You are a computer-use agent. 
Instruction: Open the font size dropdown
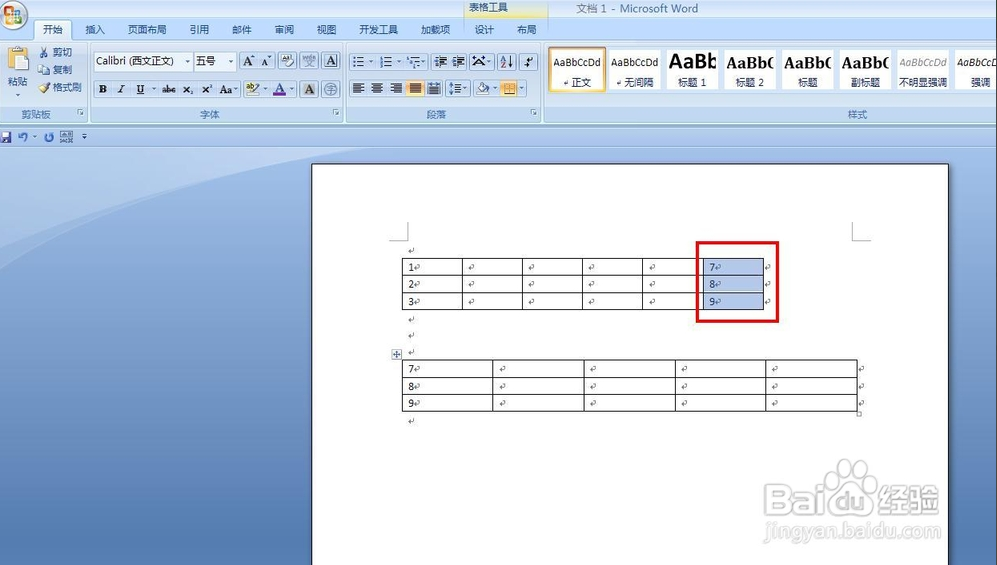231,61
